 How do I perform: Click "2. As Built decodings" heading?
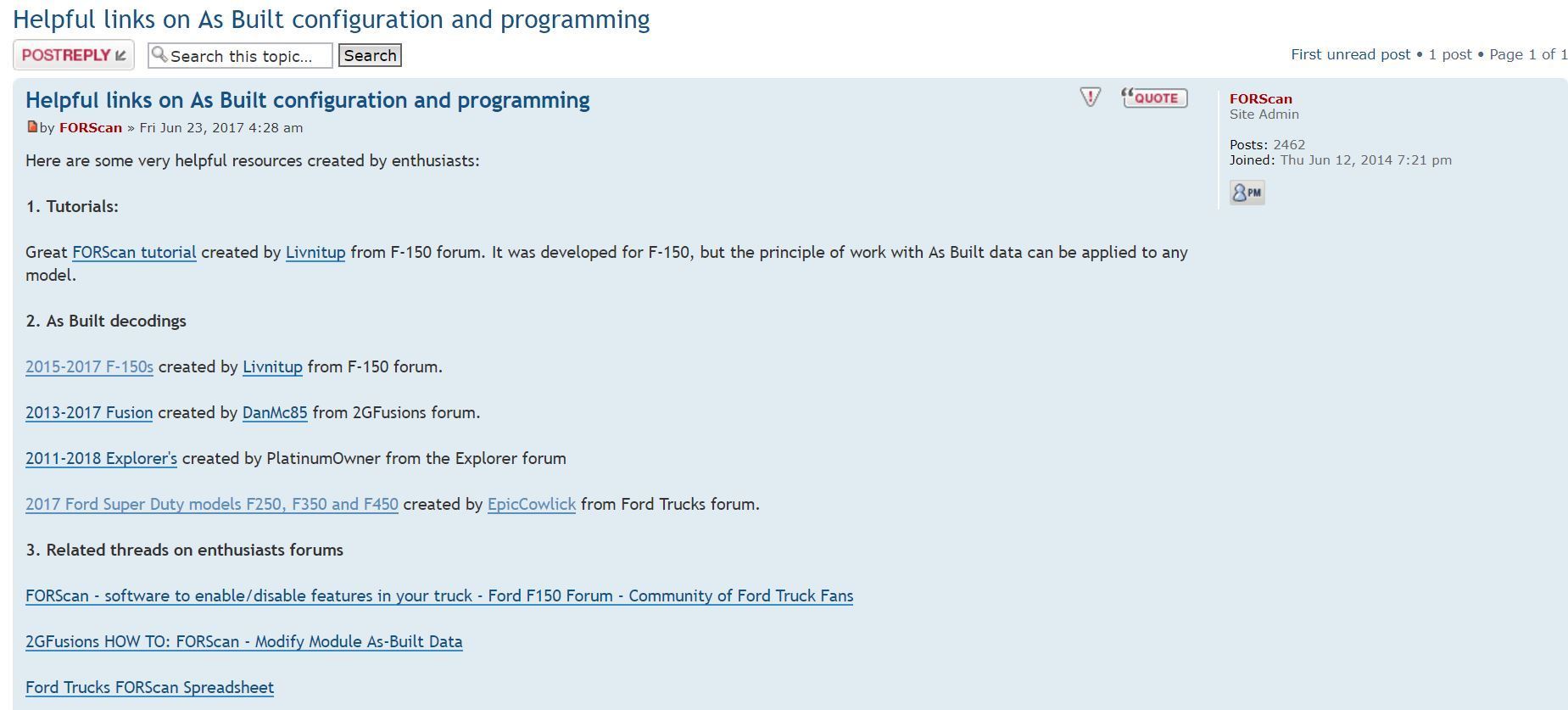click(106, 321)
